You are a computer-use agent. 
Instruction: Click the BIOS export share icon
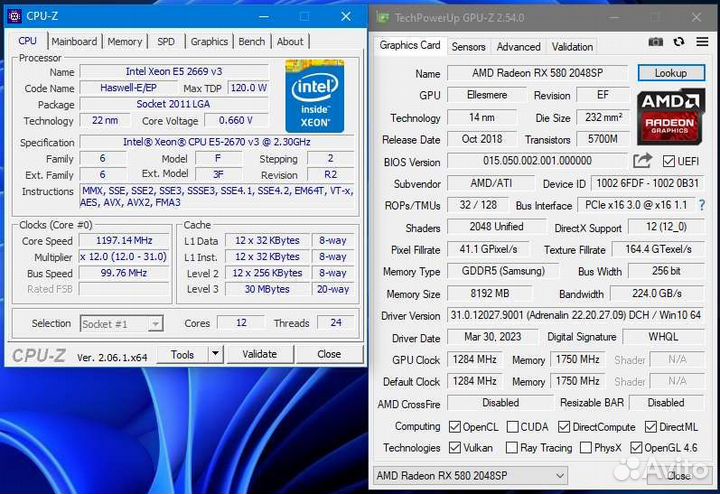pyautogui.click(x=642, y=160)
